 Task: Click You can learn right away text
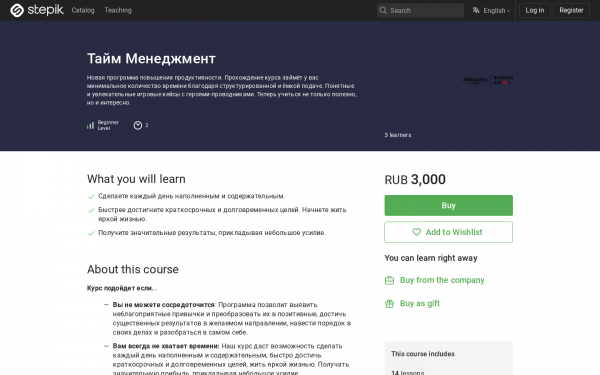click(431, 258)
